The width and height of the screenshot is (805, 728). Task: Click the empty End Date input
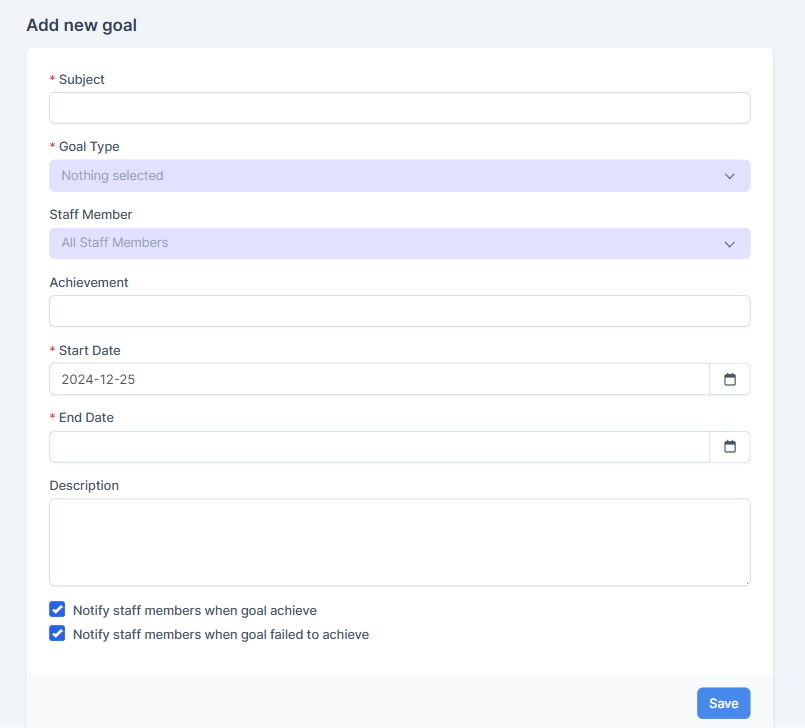pyautogui.click(x=379, y=447)
